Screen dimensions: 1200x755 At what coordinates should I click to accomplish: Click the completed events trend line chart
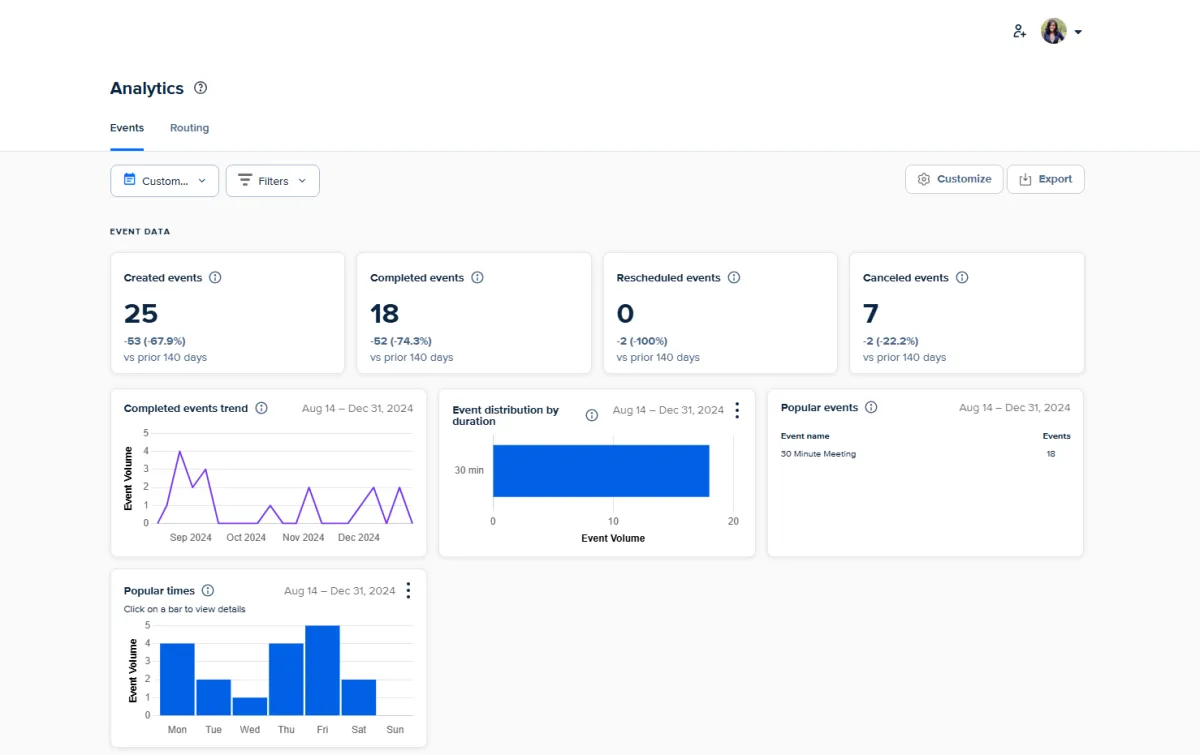(285, 487)
